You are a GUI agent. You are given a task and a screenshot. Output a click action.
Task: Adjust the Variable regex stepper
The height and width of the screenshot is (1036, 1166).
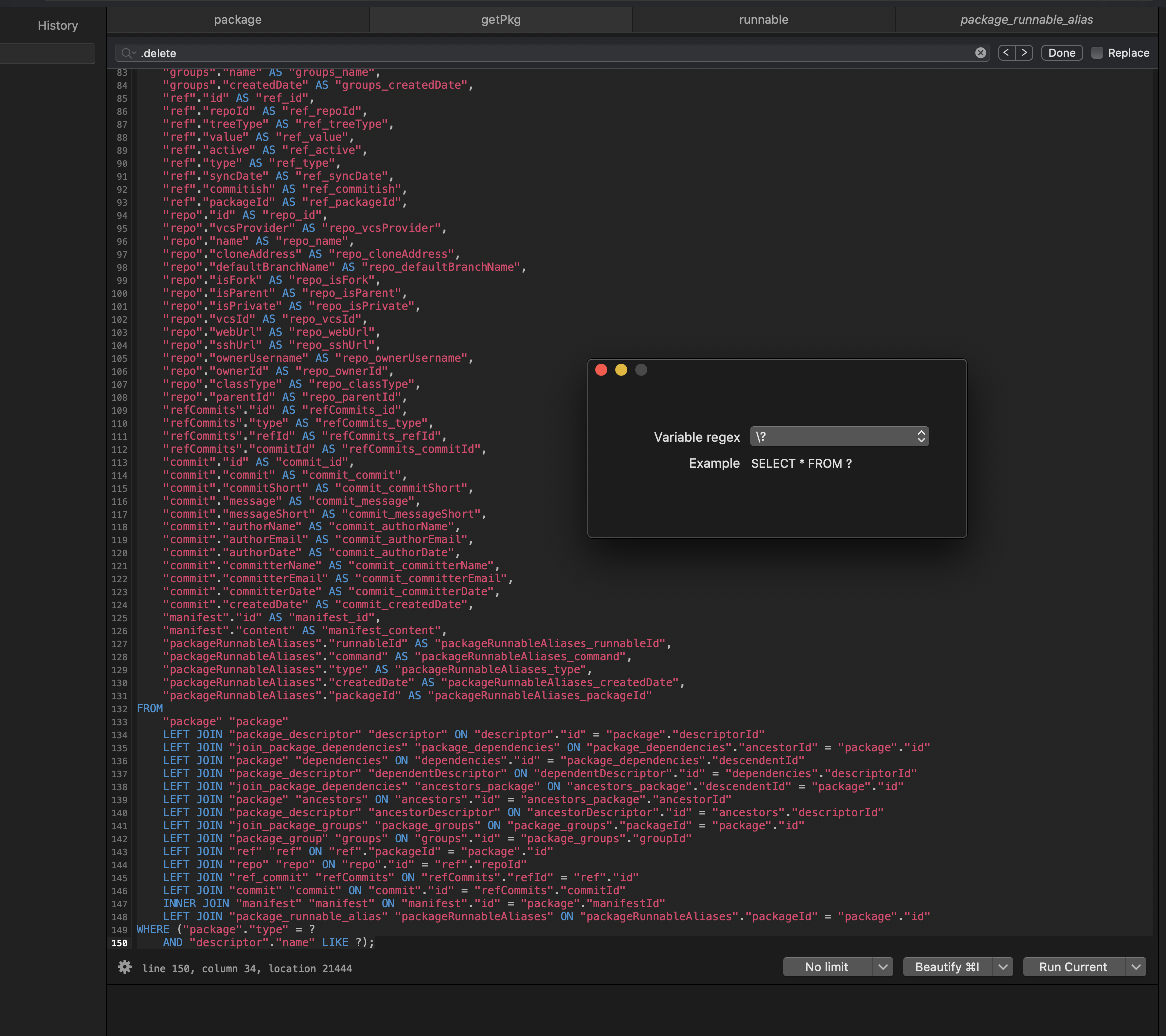tap(922, 436)
